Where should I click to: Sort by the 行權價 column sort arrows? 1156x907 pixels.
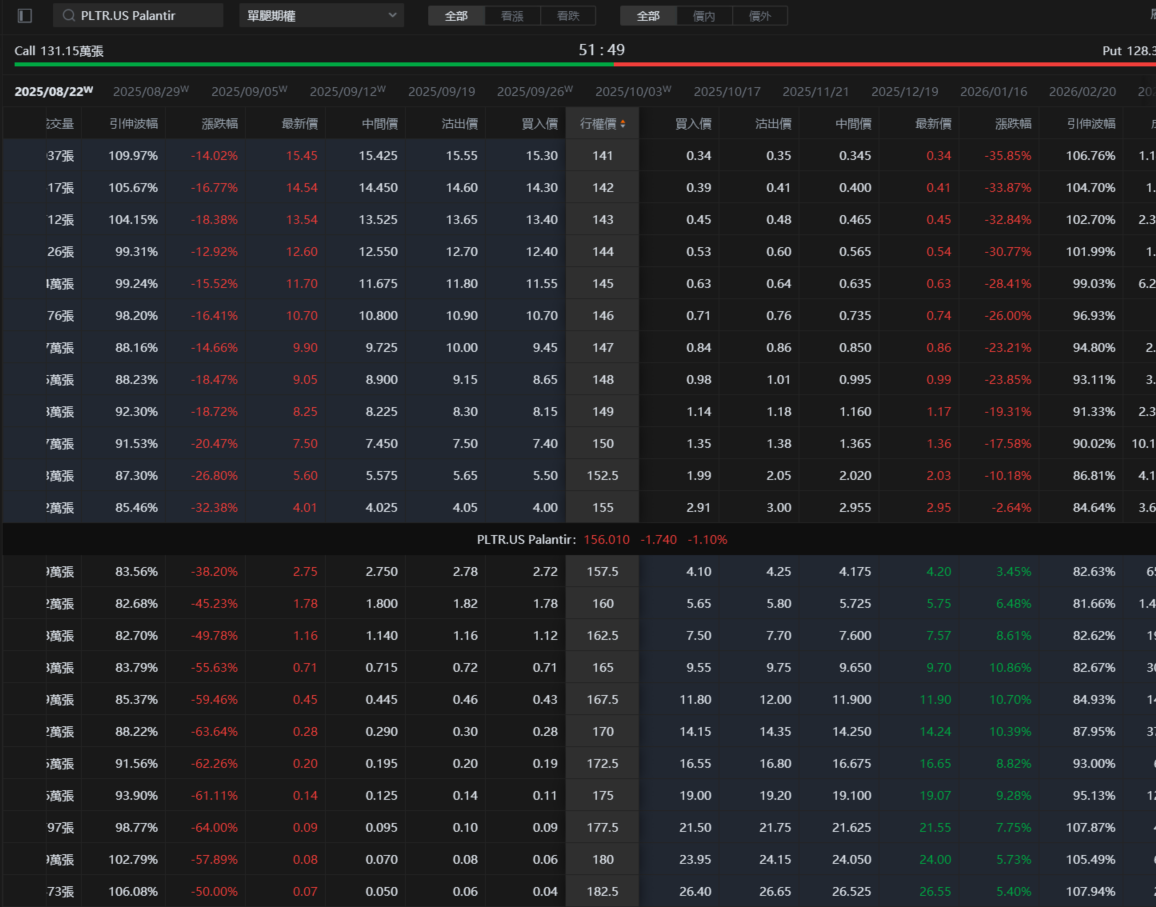623,124
